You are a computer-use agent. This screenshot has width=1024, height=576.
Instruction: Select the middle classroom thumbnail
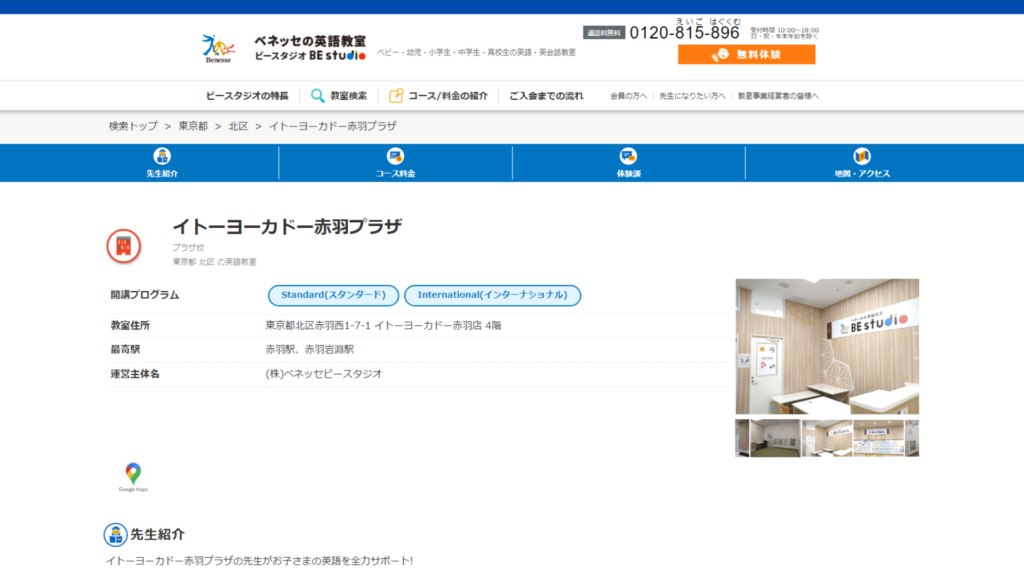(827, 438)
